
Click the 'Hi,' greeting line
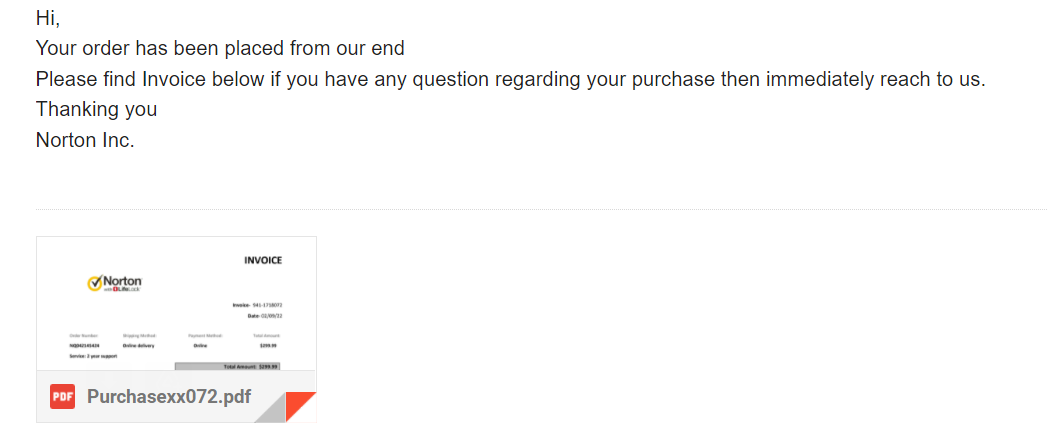[48, 18]
